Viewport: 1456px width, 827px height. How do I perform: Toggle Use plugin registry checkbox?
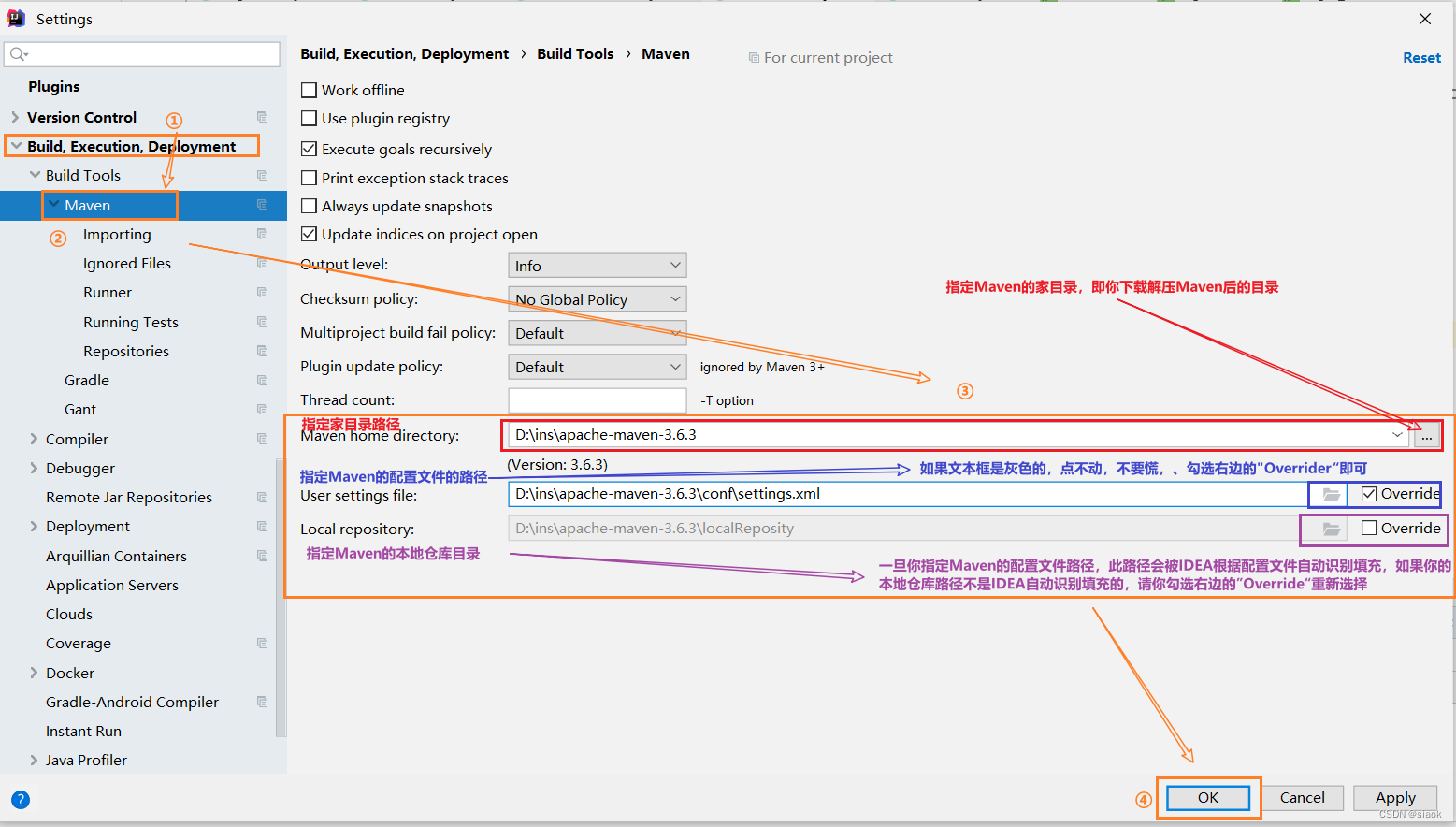point(309,119)
